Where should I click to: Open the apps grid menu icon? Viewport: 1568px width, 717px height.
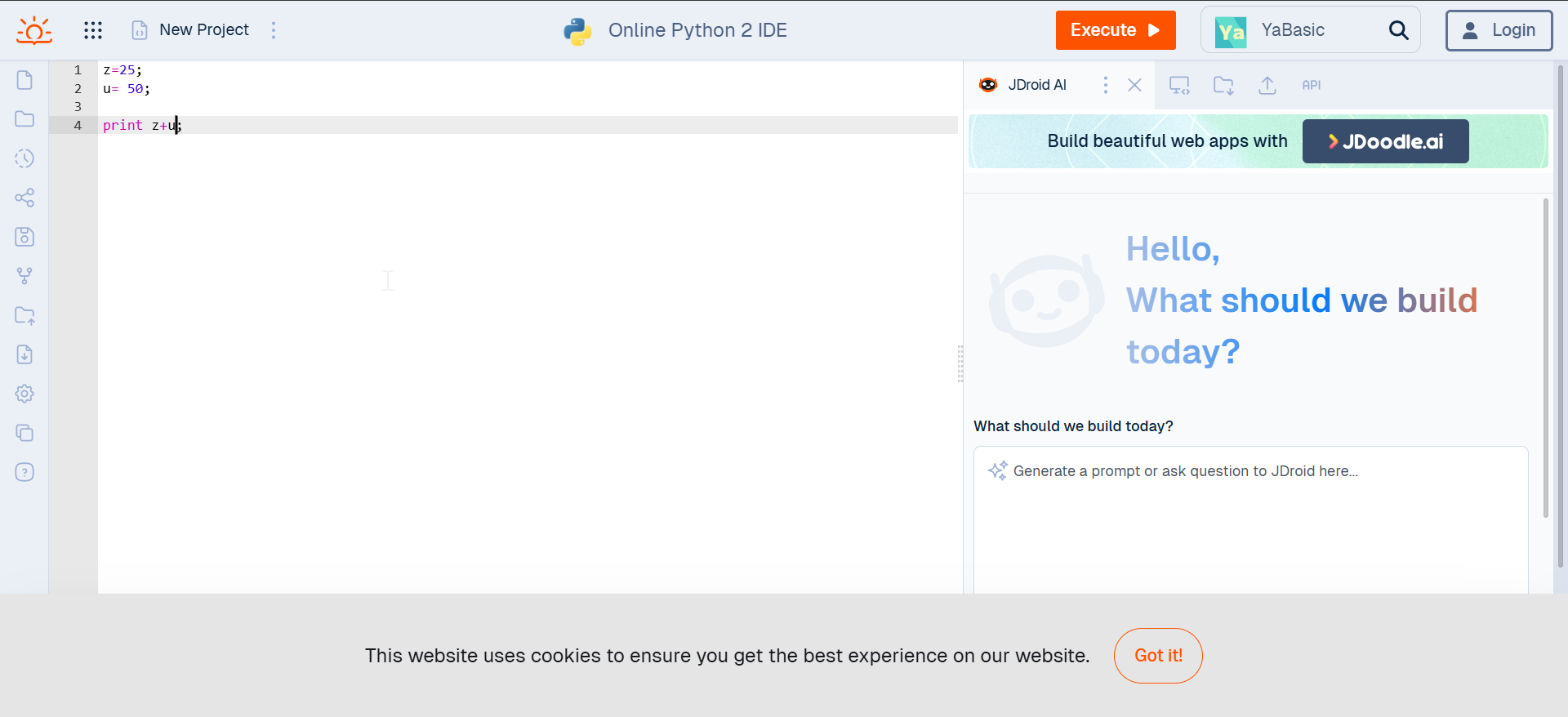pos(93,30)
